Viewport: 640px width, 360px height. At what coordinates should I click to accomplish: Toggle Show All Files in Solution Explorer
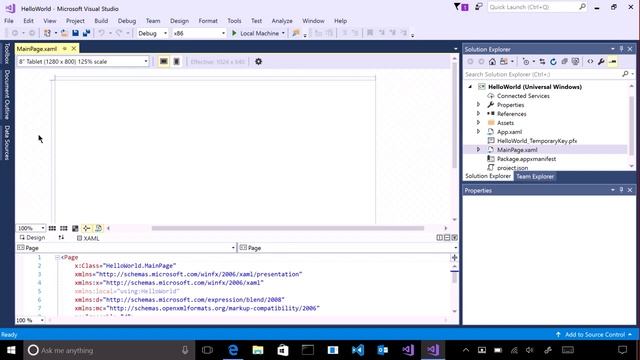pyautogui.click(x=575, y=62)
